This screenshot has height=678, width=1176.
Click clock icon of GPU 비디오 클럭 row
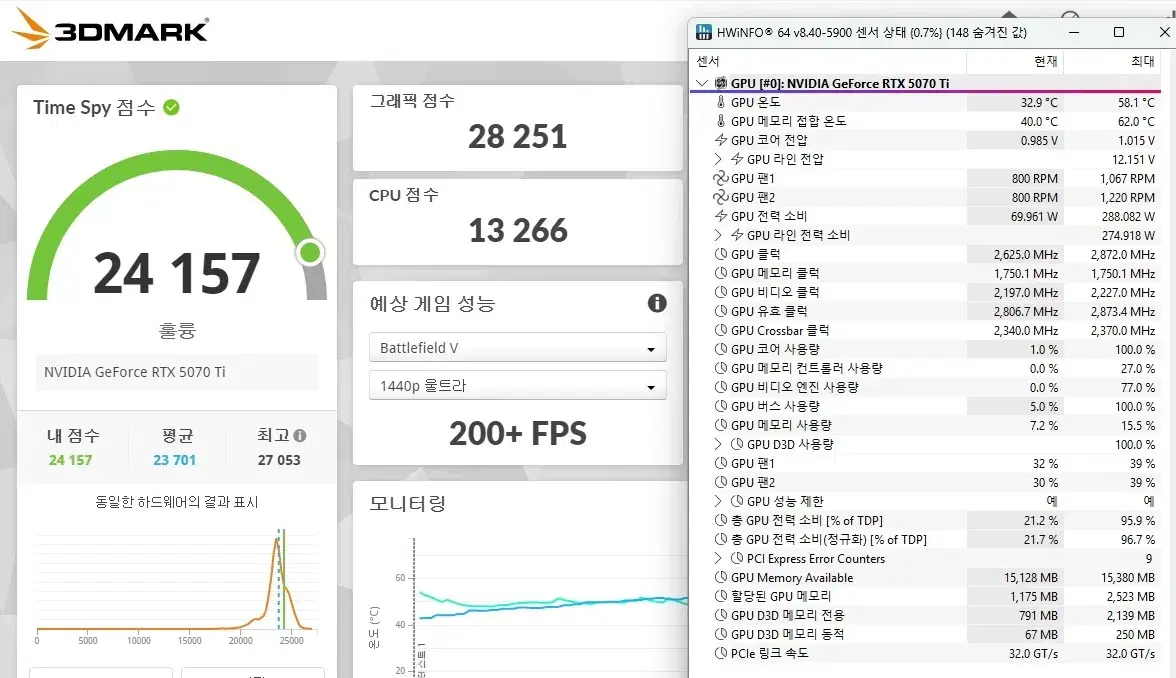721,292
